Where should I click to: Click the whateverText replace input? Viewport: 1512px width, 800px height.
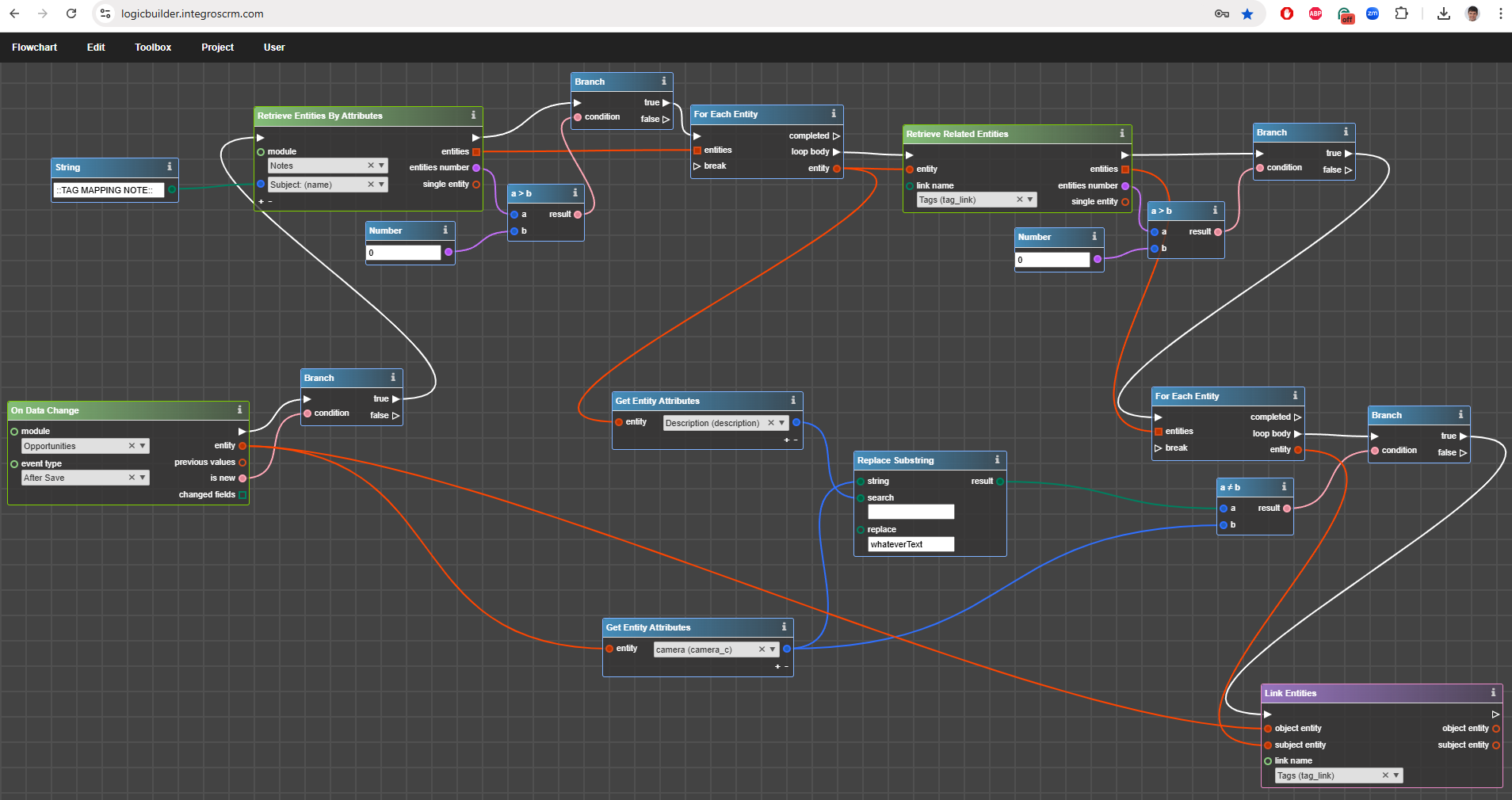[x=911, y=544]
